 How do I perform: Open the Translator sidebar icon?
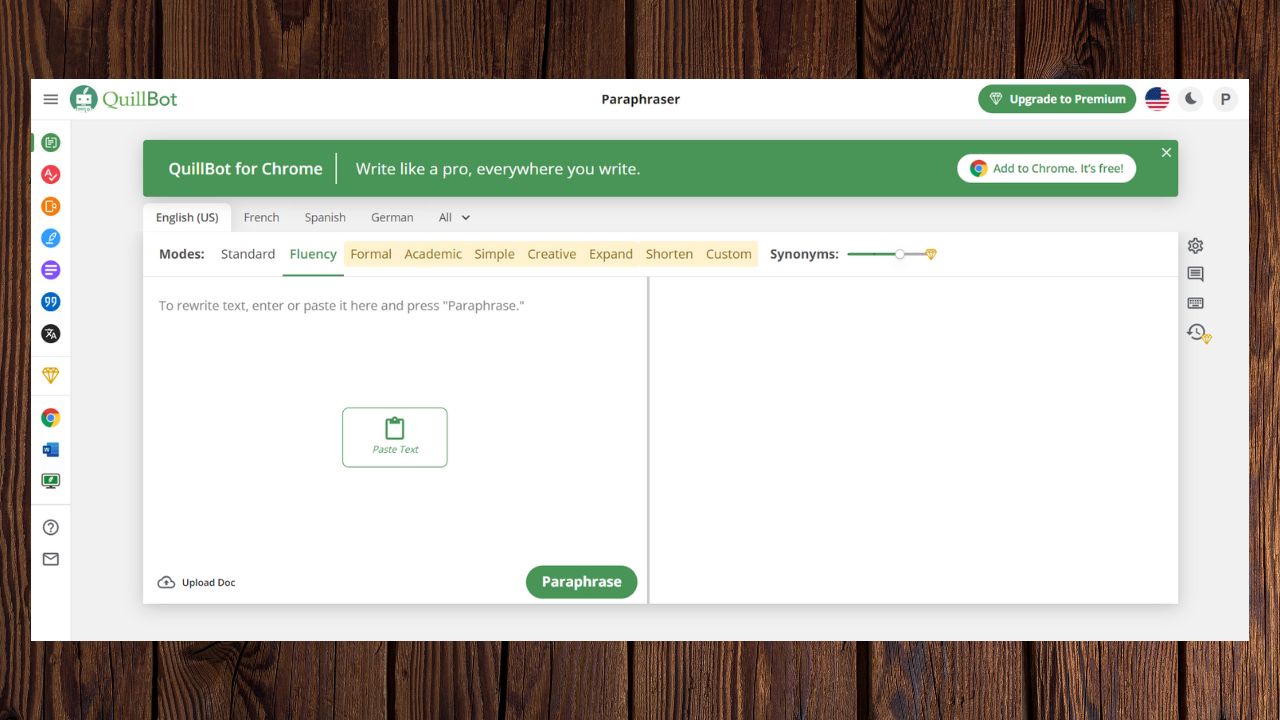pyautogui.click(x=51, y=334)
